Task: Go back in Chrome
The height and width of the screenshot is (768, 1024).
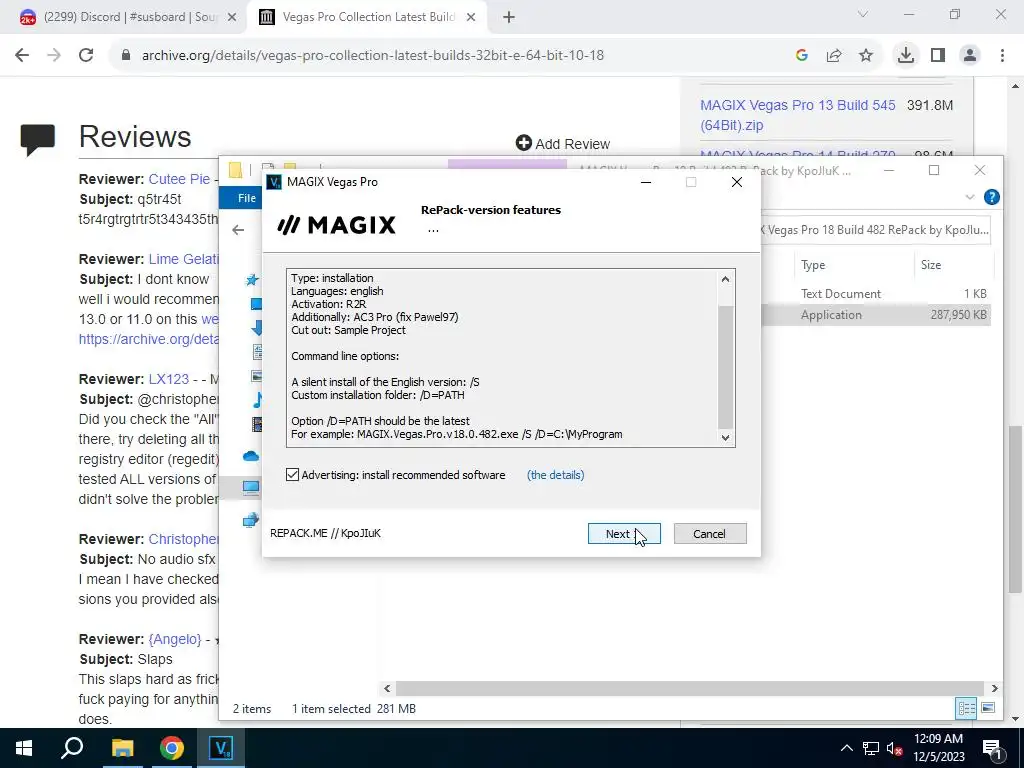Action: tap(22, 56)
